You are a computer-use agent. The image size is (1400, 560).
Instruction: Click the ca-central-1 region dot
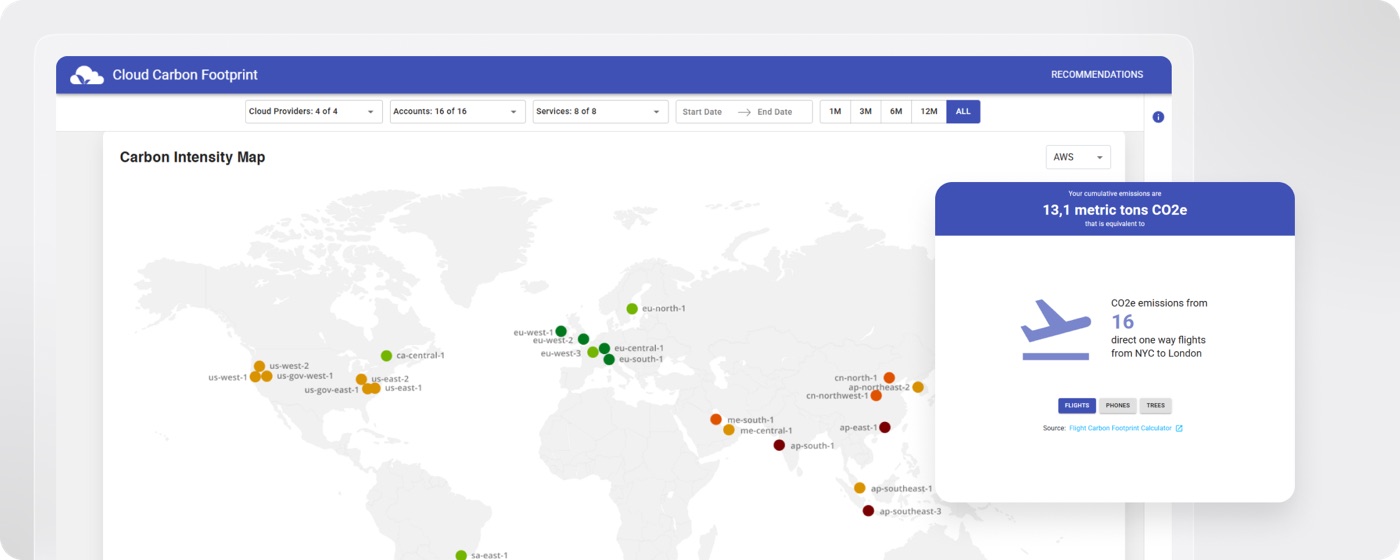pyautogui.click(x=386, y=356)
